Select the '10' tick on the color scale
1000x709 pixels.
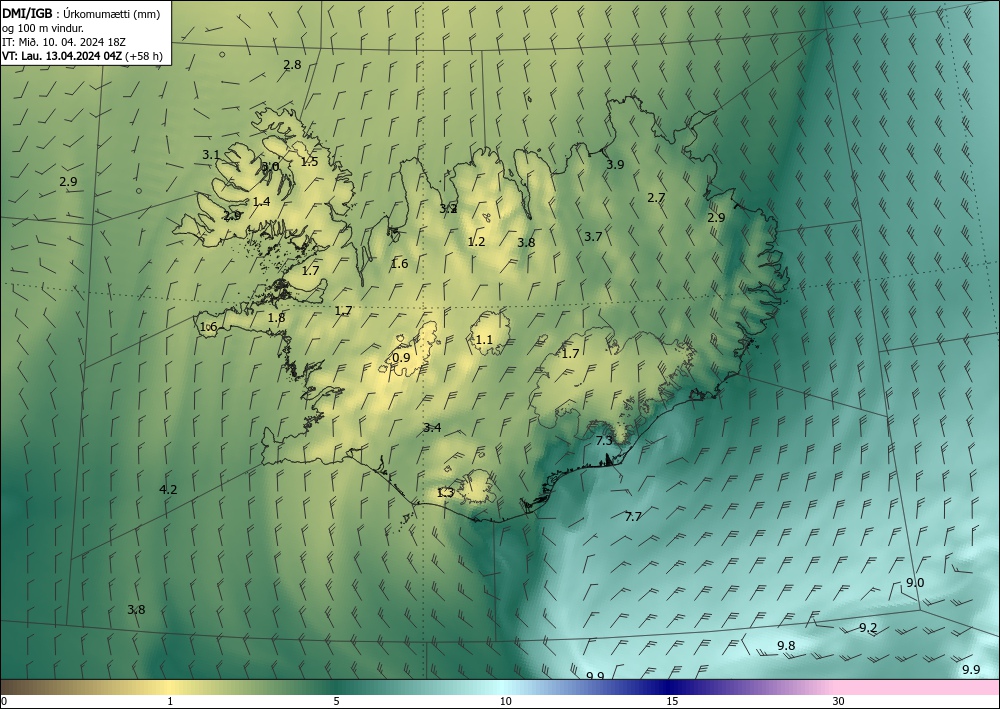click(505, 702)
